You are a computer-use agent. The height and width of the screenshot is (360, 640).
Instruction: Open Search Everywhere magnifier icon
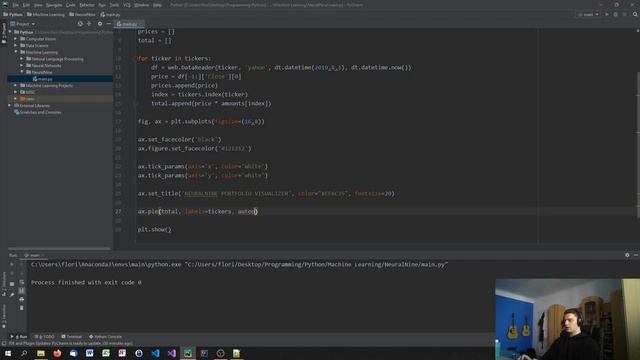635,14
